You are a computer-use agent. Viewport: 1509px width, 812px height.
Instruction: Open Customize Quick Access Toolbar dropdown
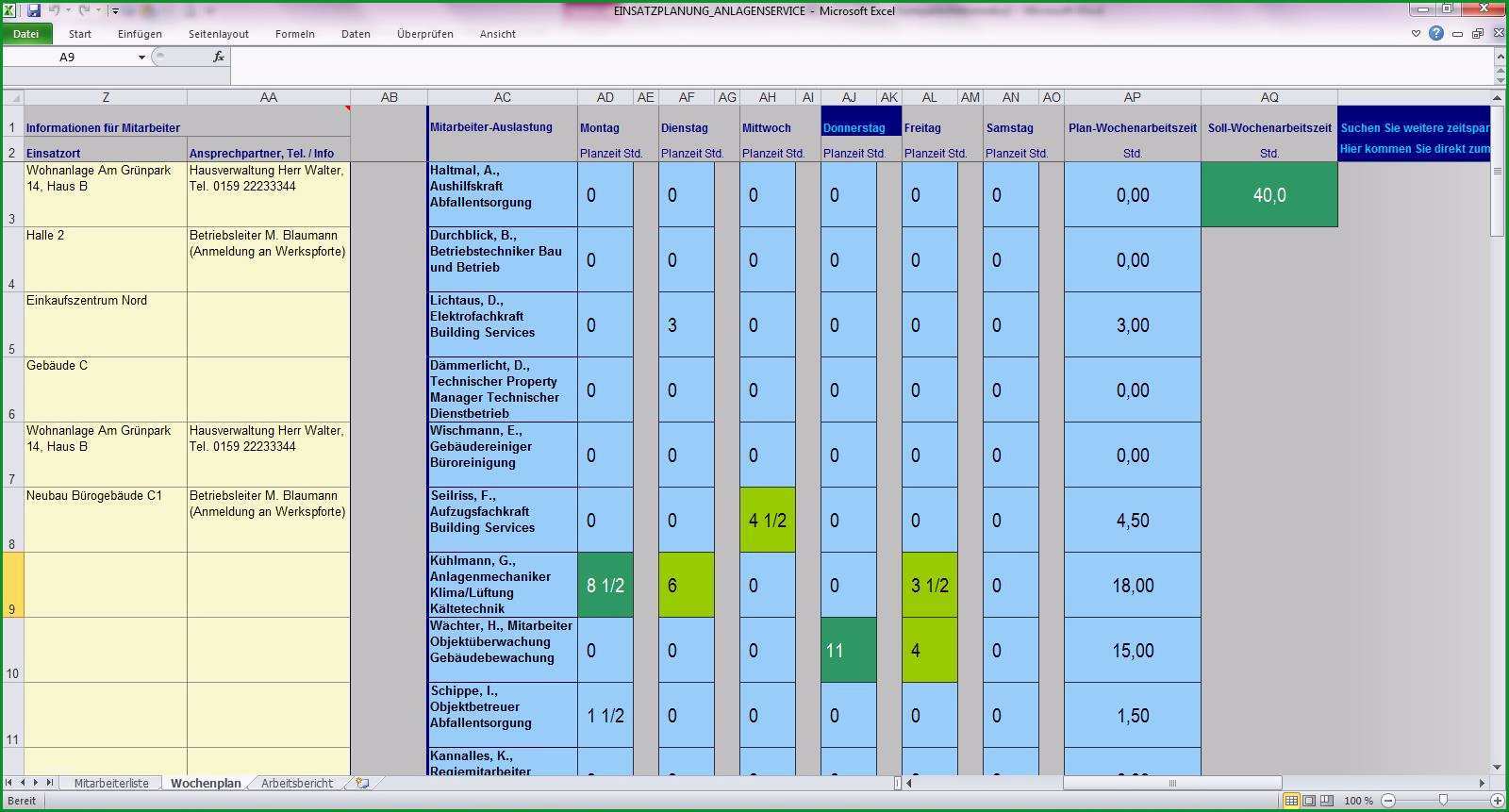[x=114, y=11]
